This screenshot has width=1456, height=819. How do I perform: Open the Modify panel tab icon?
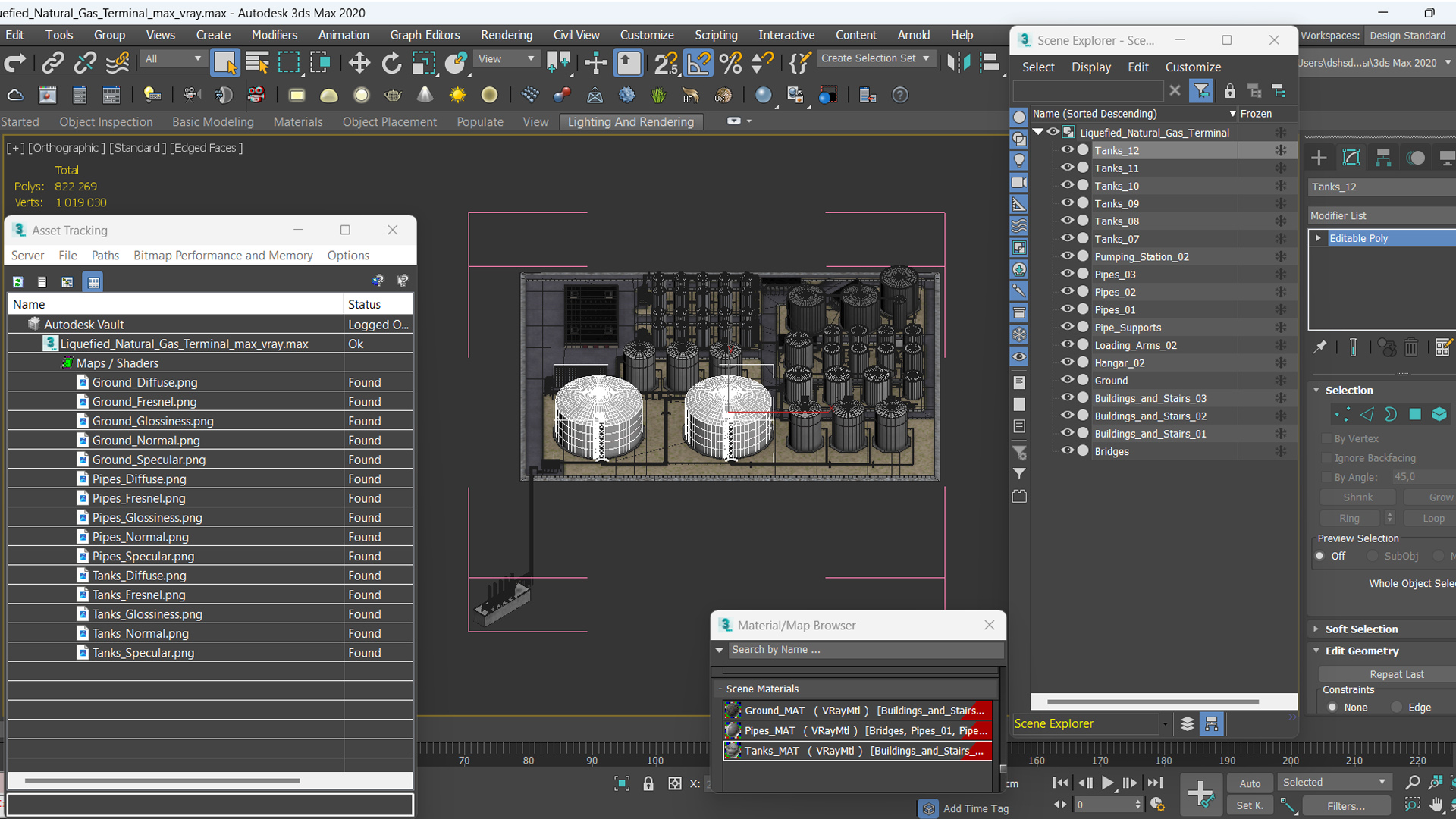click(x=1351, y=158)
